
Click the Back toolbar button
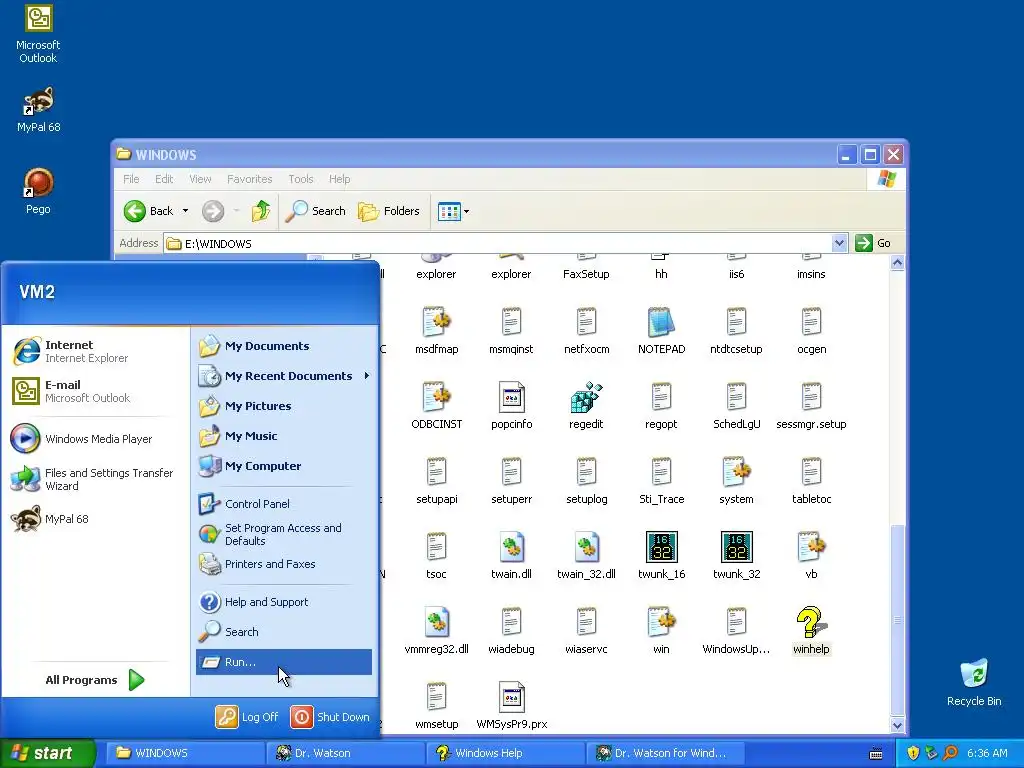pos(149,211)
